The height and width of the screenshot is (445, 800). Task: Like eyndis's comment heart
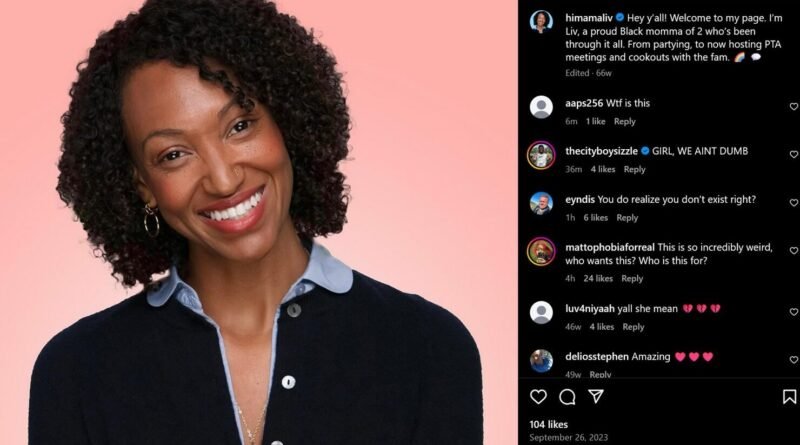tap(794, 203)
